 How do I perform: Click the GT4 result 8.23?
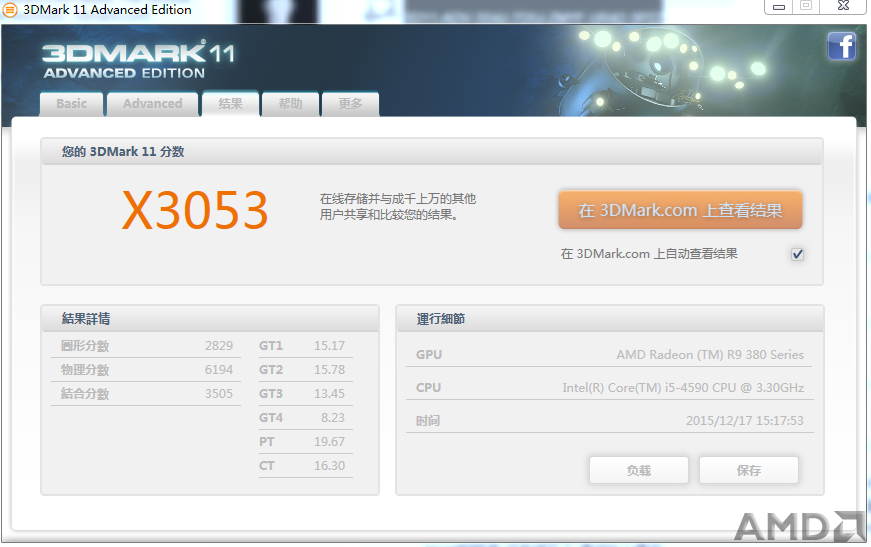click(333, 417)
